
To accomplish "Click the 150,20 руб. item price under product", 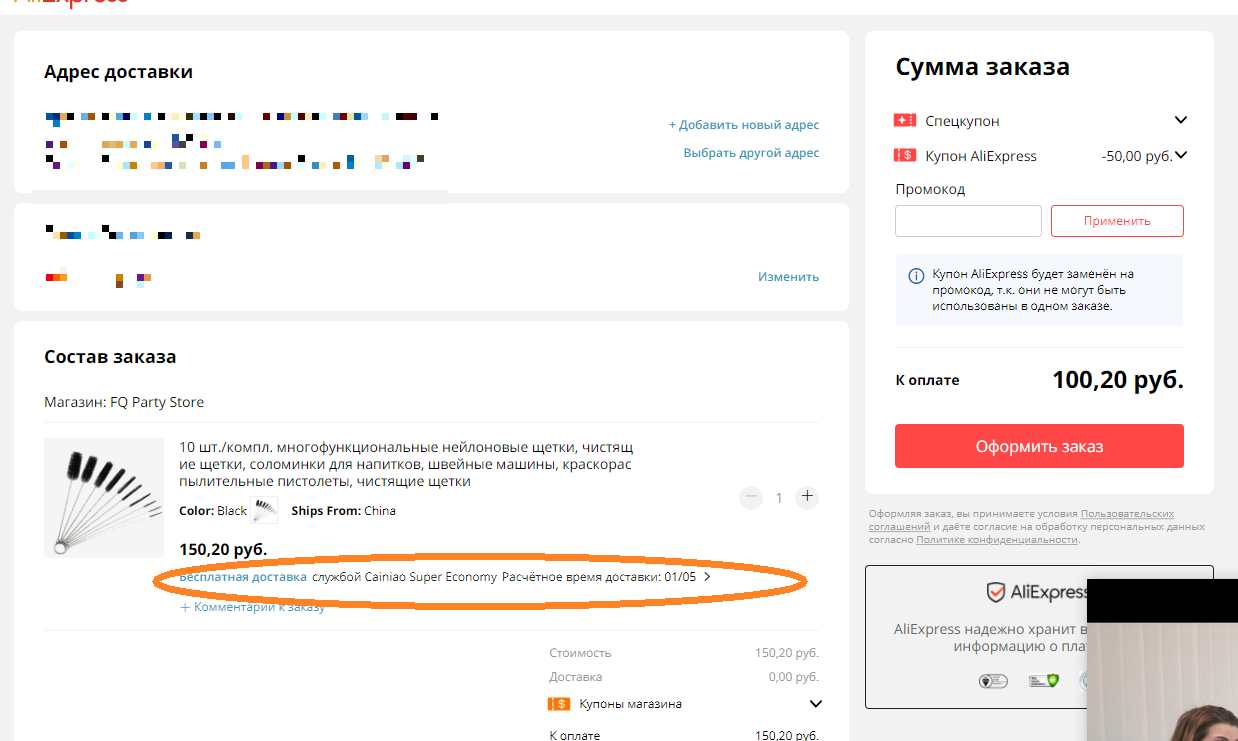I will (223, 549).
